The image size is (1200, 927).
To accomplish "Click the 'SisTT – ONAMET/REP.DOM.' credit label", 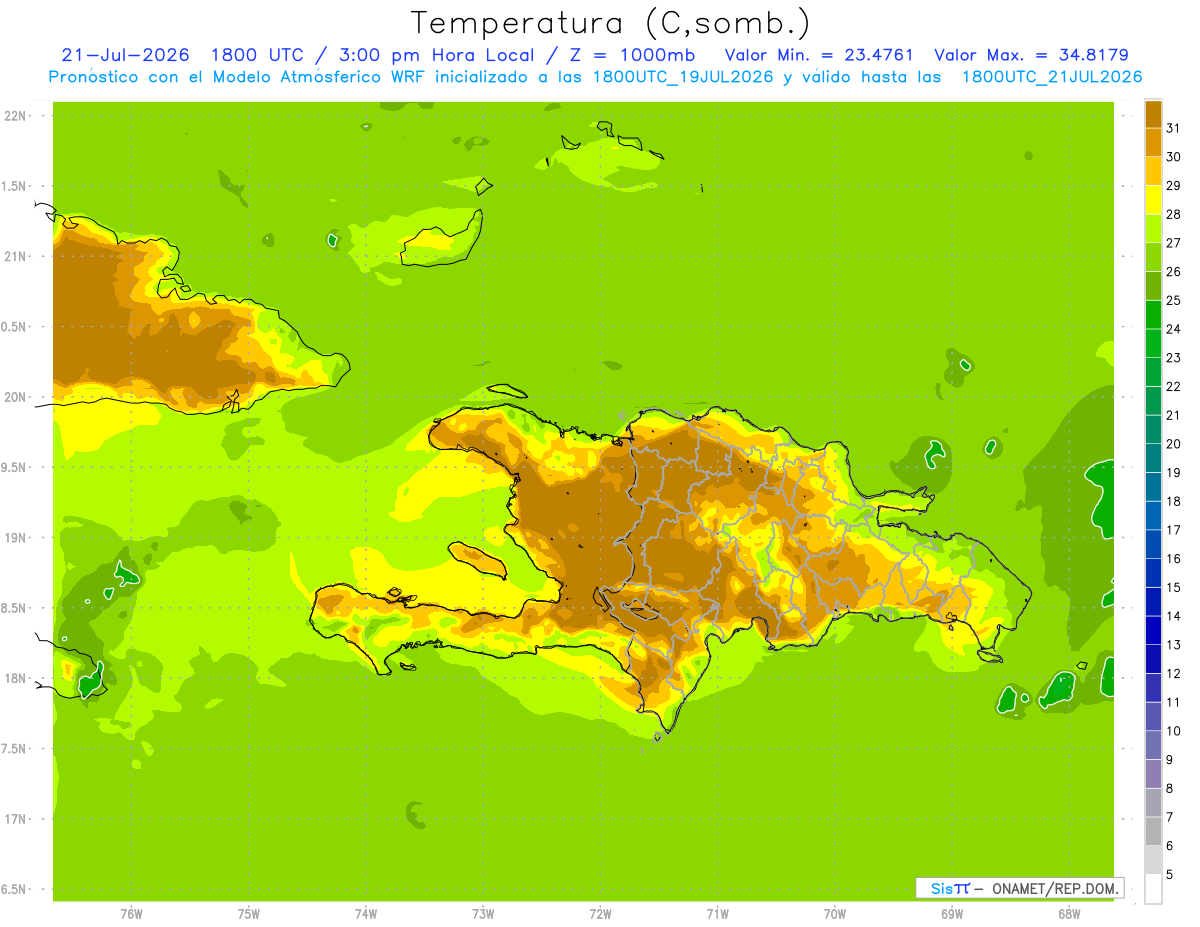I will pos(1019,888).
